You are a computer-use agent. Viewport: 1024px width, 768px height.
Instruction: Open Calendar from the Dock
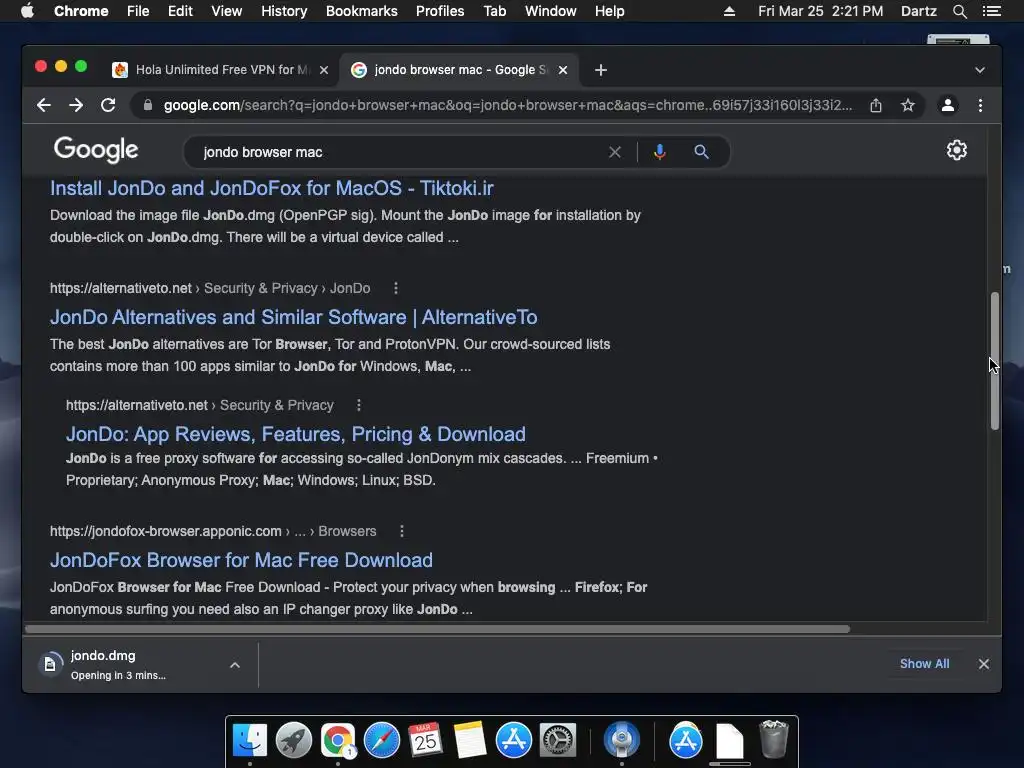pos(425,740)
